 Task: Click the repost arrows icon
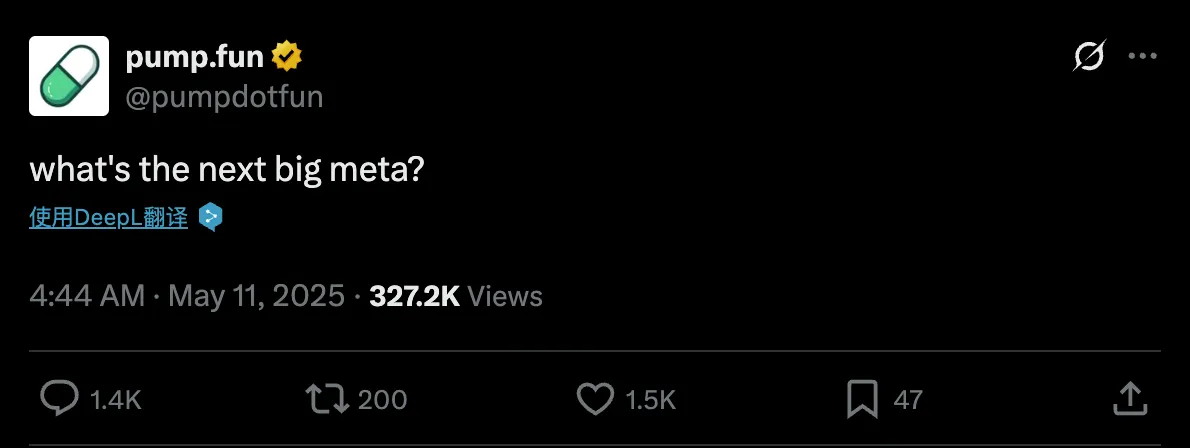[327, 399]
